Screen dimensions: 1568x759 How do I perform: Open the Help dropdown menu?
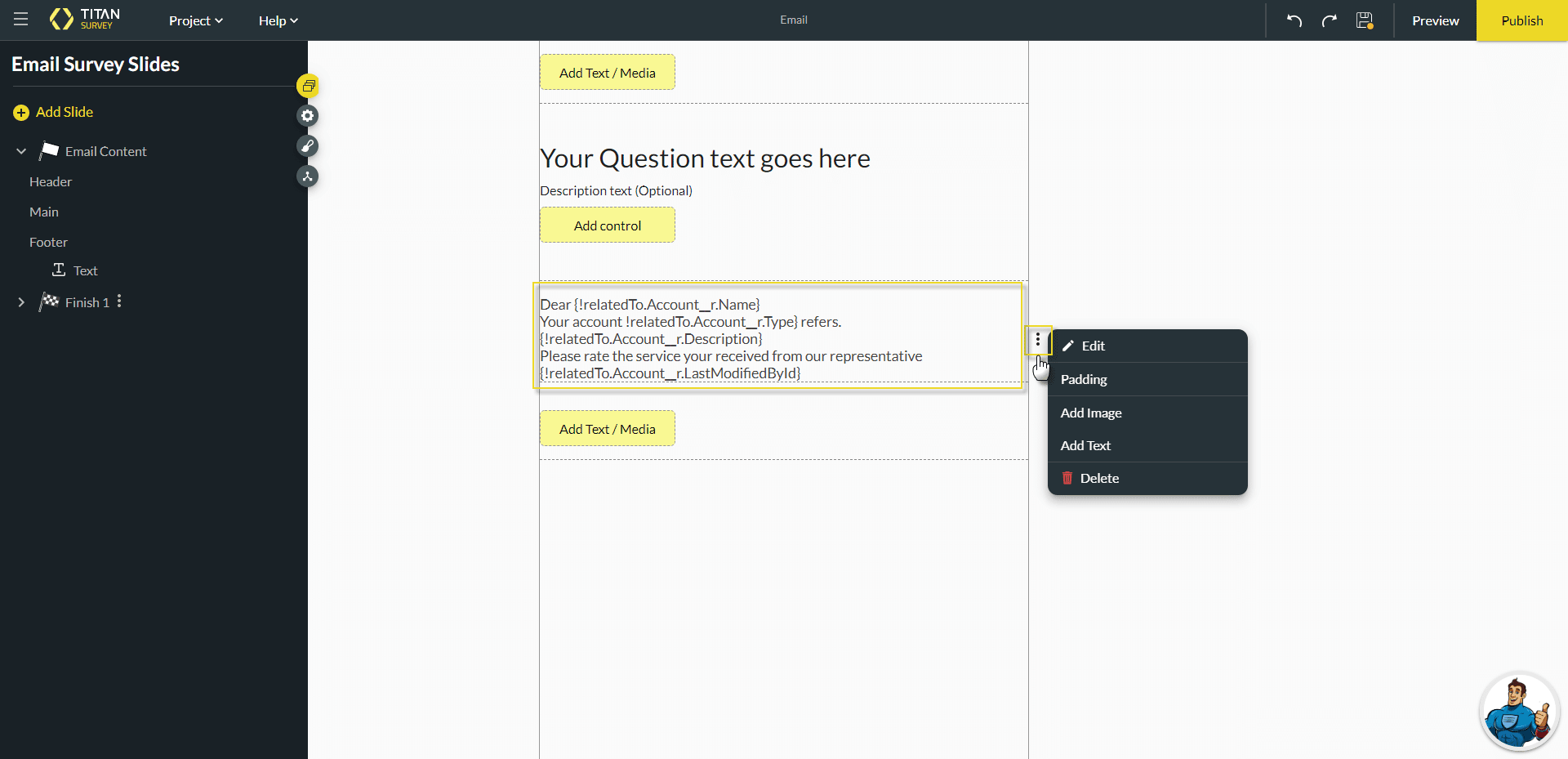click(278, 20)
